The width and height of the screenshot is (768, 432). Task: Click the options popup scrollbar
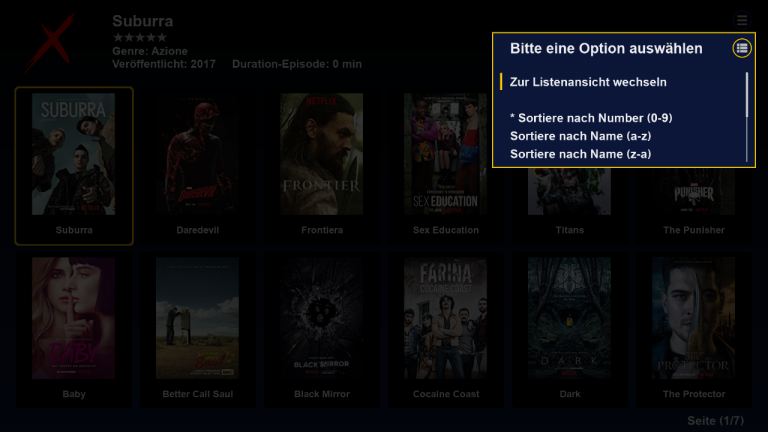coord(747,117)
